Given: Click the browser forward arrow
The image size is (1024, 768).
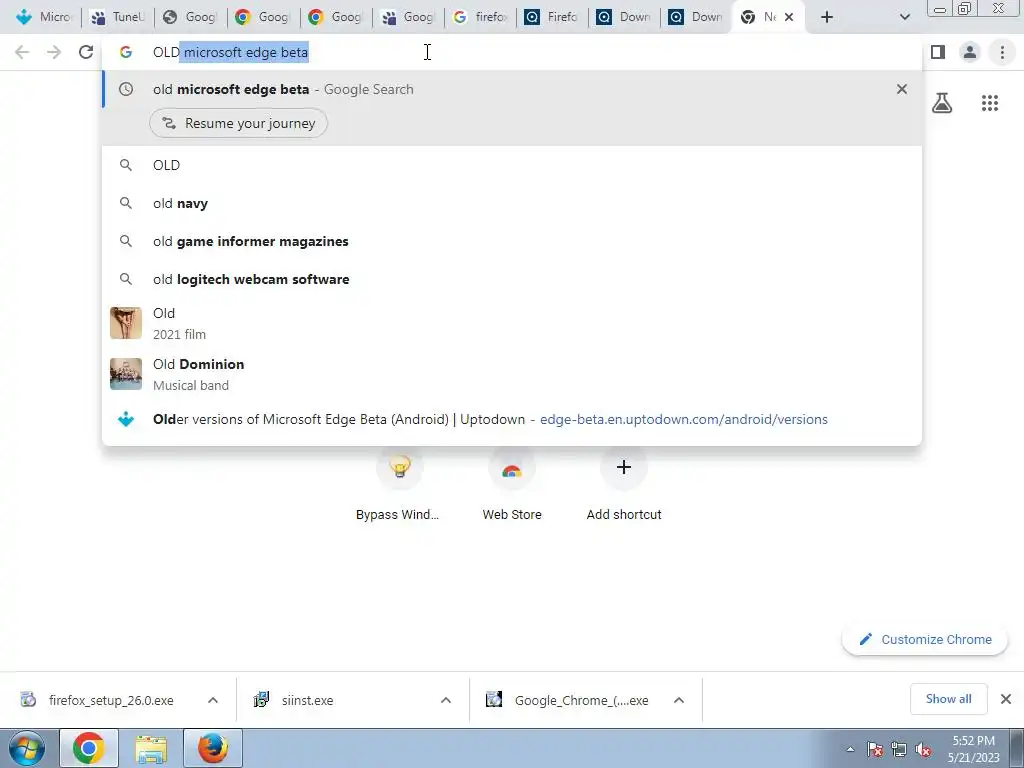Looking at the screenshot, I should [x=54, y=52].
